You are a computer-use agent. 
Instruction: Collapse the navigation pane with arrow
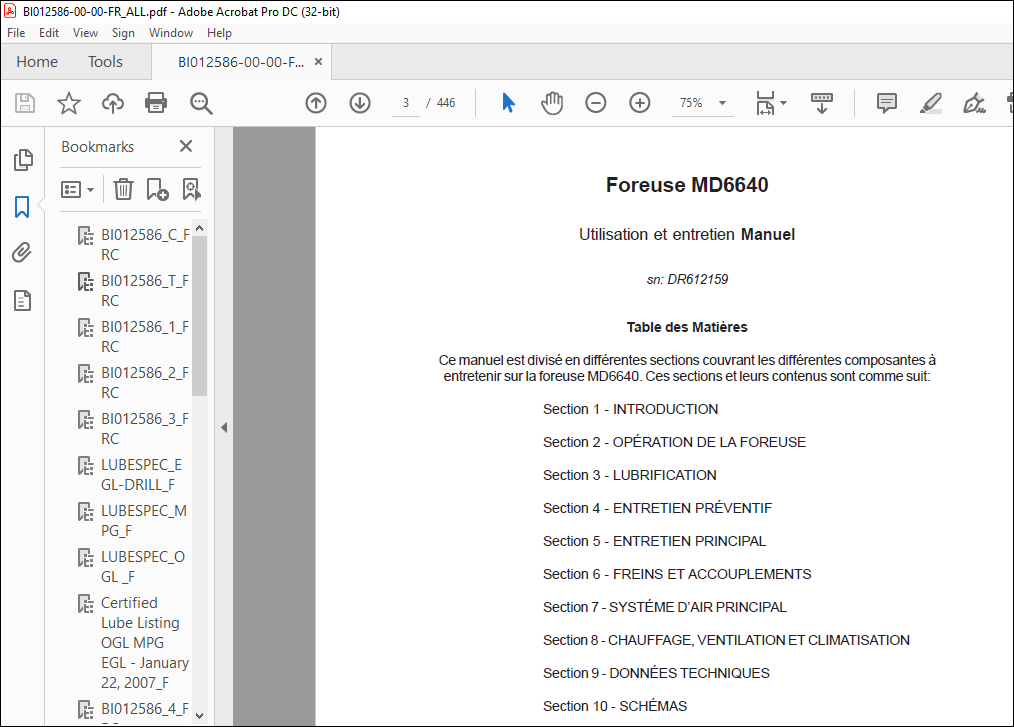tap(224, 428)
